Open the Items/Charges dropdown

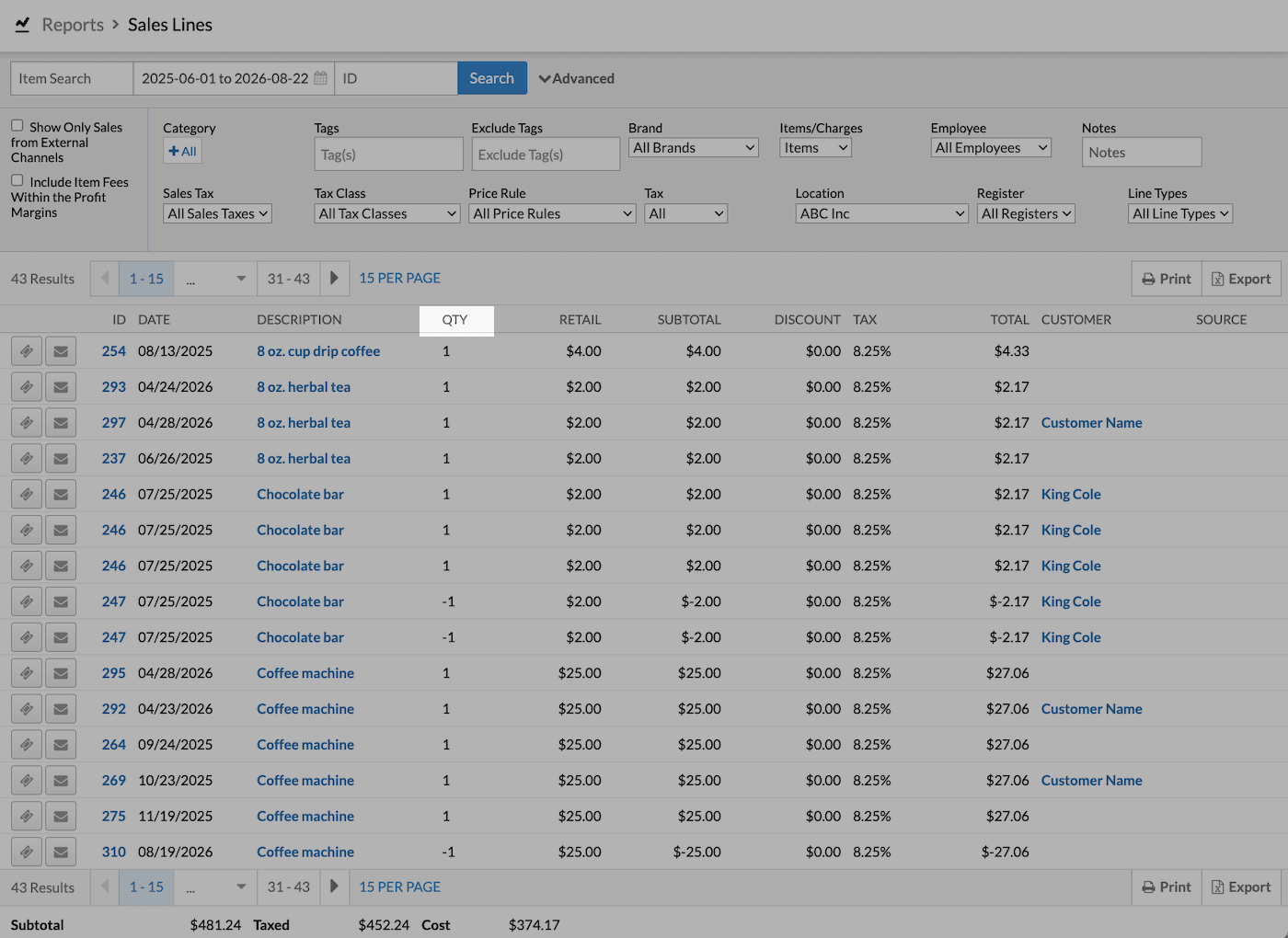click(x=815, y=148)
